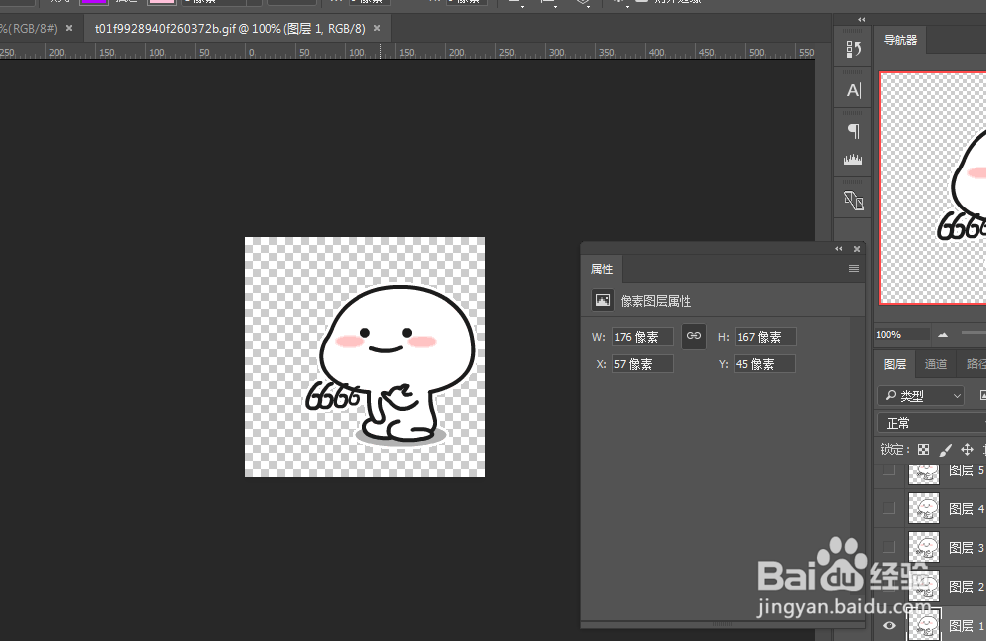The image size is (986, 641).
Task: Click the link width and height icon
Action: [694, 336]
